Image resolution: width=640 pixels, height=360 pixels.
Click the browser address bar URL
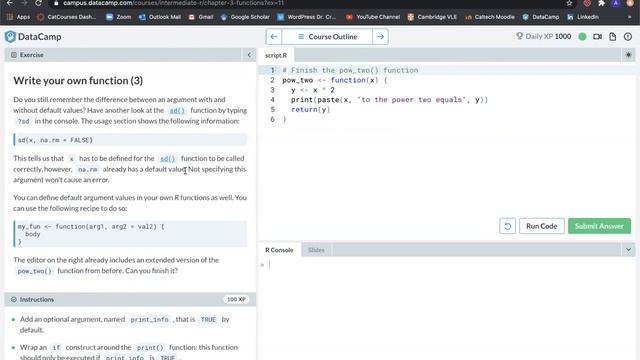click(174, 3)
